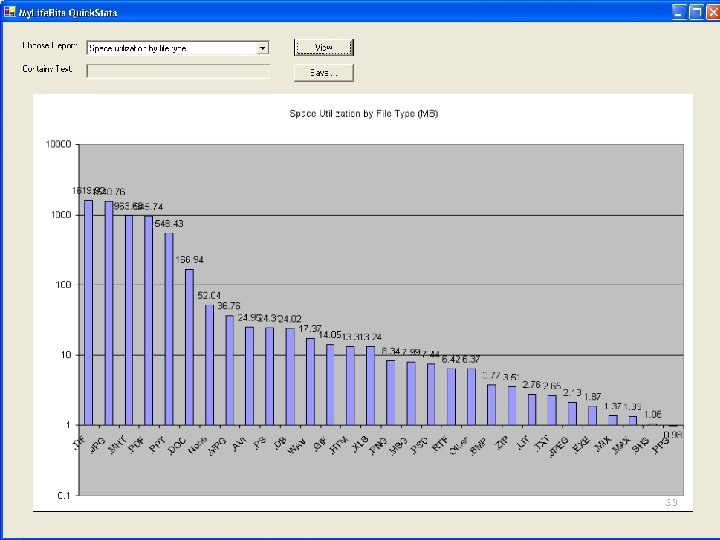Viewport: 720px width, 540px height.
Task: Click the '17.37' value label
Action: pyautogui.click(x=310, y=329)
